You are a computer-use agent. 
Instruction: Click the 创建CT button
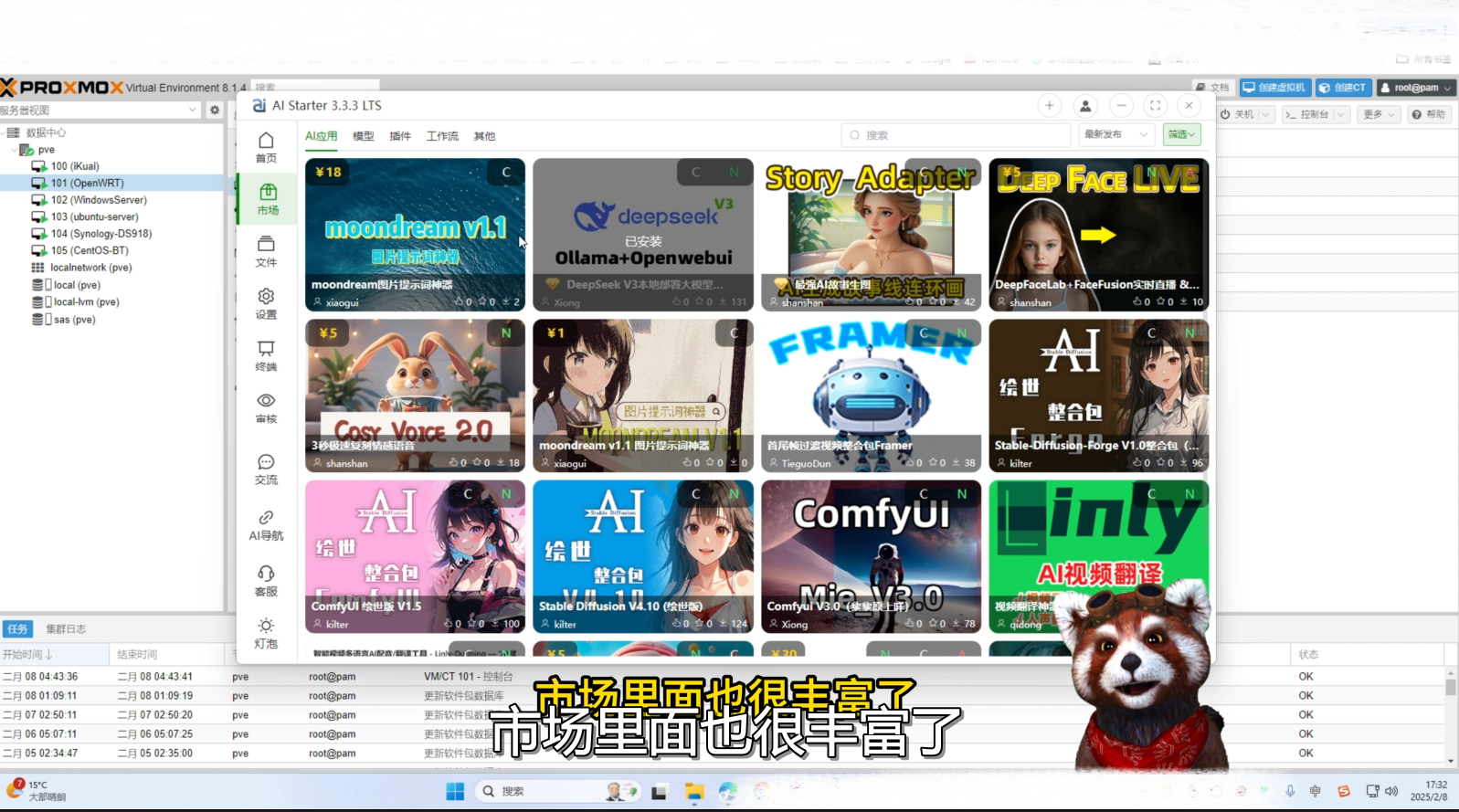pyautogui.click(x=1342, y=88)
